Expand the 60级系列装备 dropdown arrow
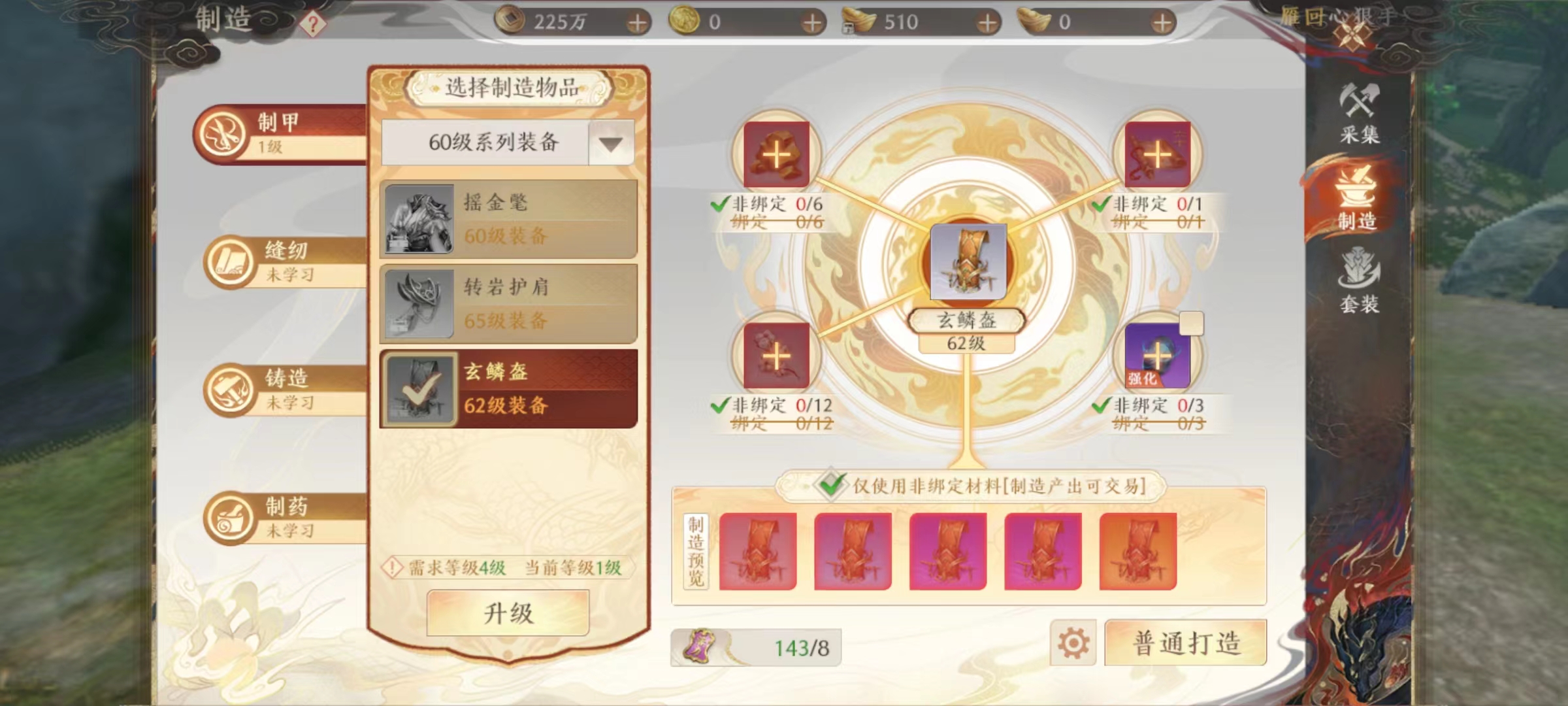Screen dimensions: 1568x706 [x=611, y=143]
